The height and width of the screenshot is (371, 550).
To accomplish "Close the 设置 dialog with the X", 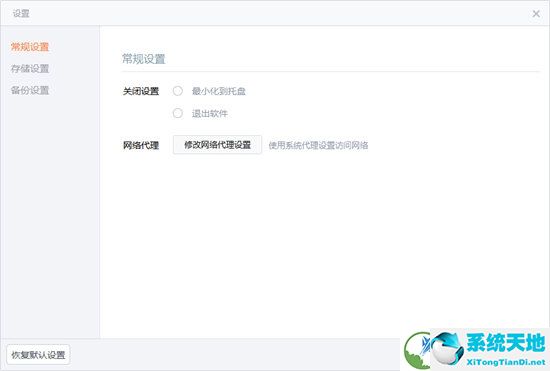I will [536, 14].
